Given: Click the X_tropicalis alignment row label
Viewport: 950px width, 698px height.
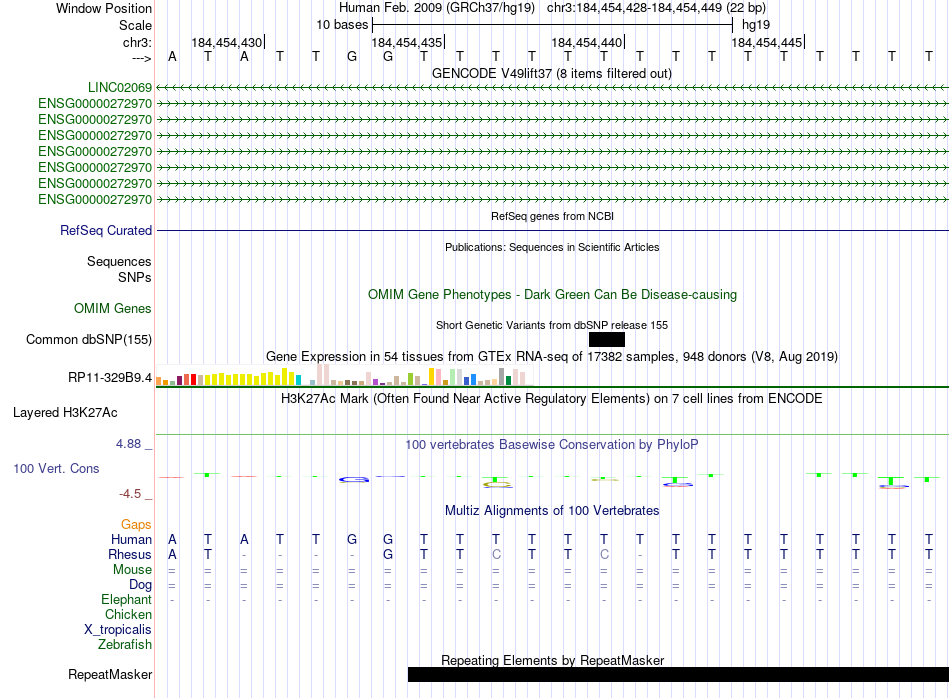Looking at the screenshot, I should (118, 630).
